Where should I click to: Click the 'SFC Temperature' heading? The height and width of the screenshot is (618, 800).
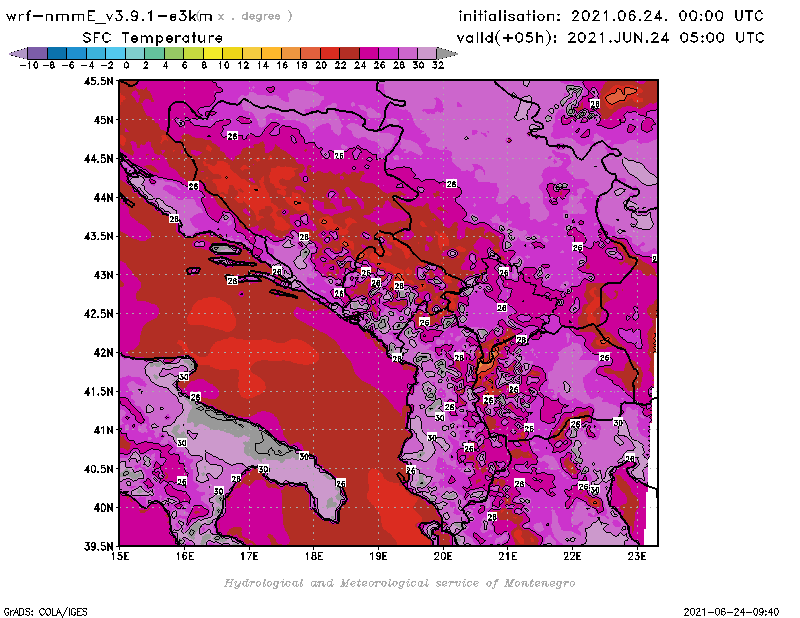click(153, 38)
